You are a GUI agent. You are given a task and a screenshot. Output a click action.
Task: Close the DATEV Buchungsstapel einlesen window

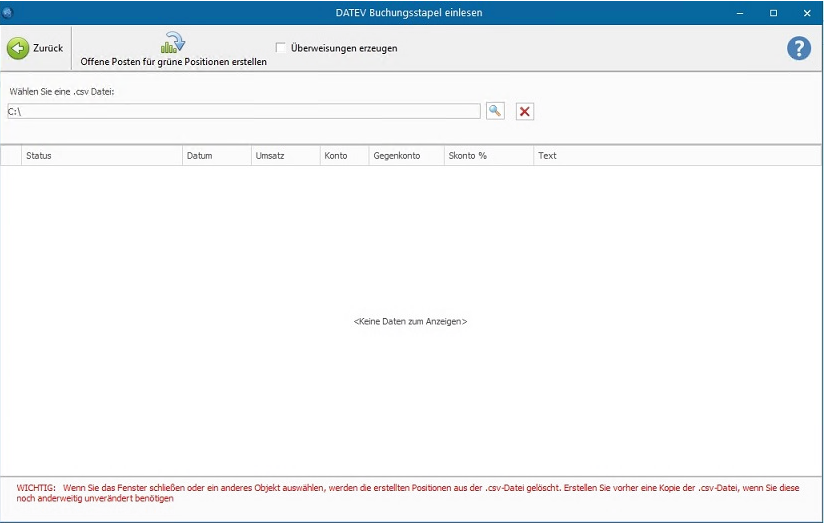coord(807,13)
